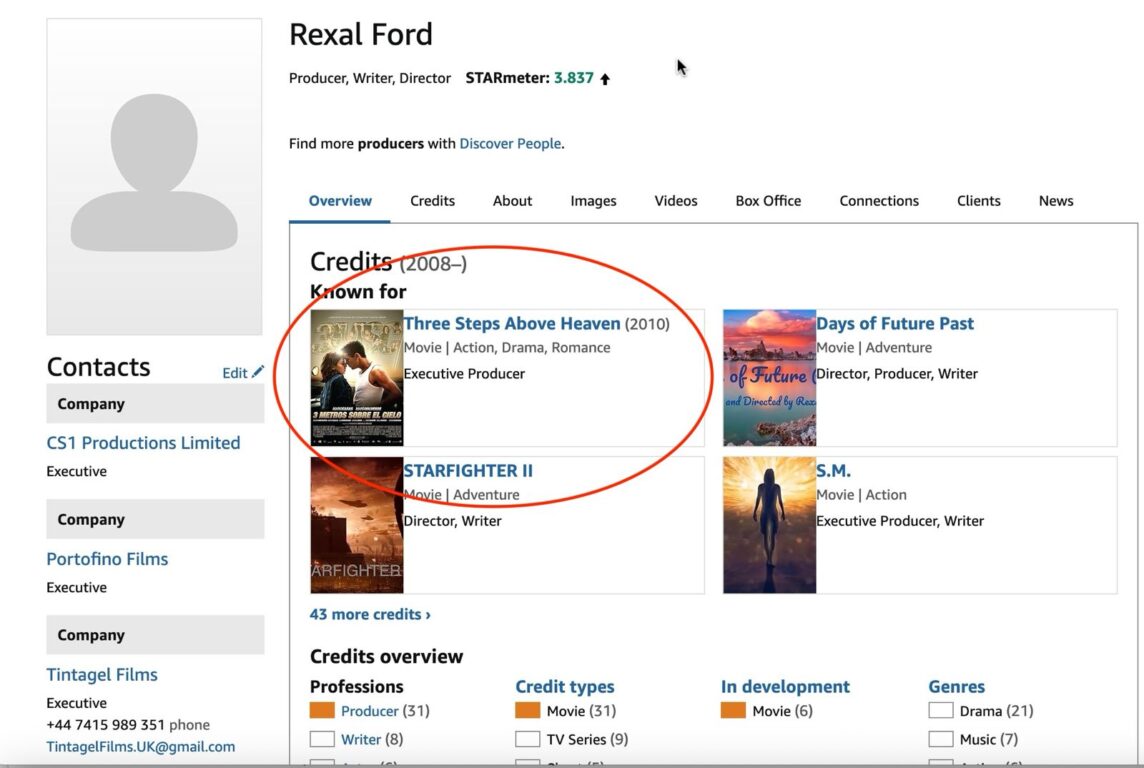The width and height of the screenshot is (1144, 768).
Task: Click the Edit pencil icon in Contacts
Action: coord(258,372)
